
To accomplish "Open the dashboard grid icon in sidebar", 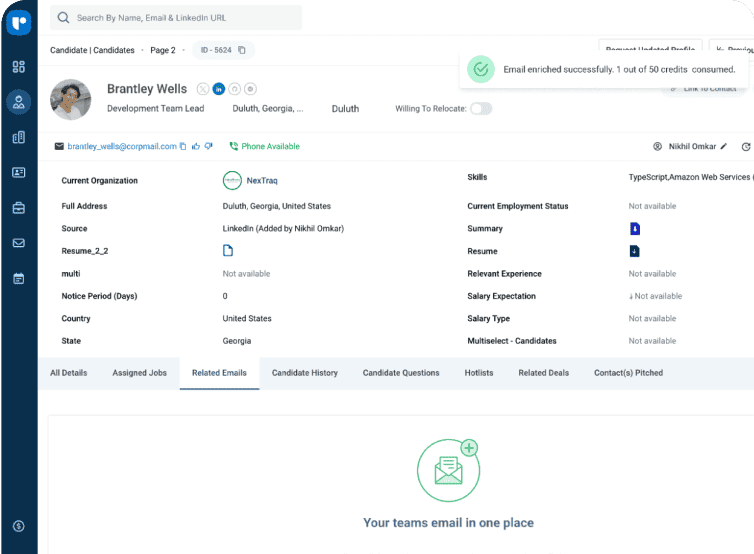I will pyautogui.click(x=18, y=67).
